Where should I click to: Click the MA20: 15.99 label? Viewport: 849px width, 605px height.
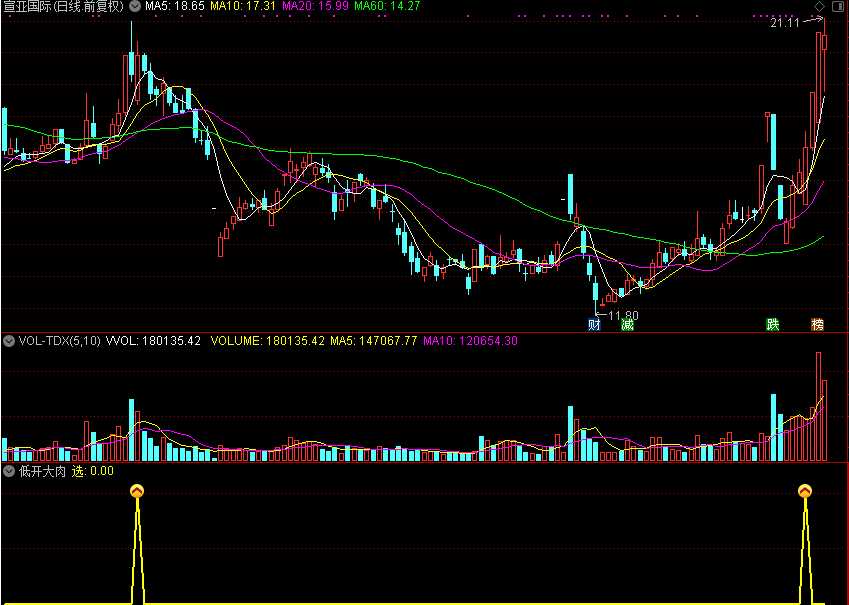[316, 6]
